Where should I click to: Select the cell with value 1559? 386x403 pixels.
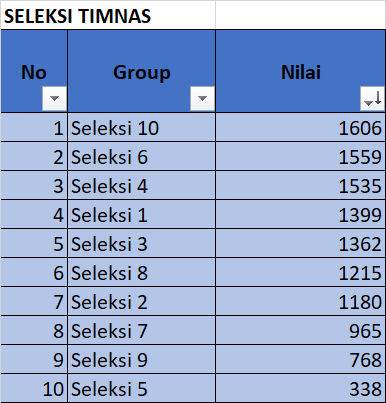tap(301, 157)
